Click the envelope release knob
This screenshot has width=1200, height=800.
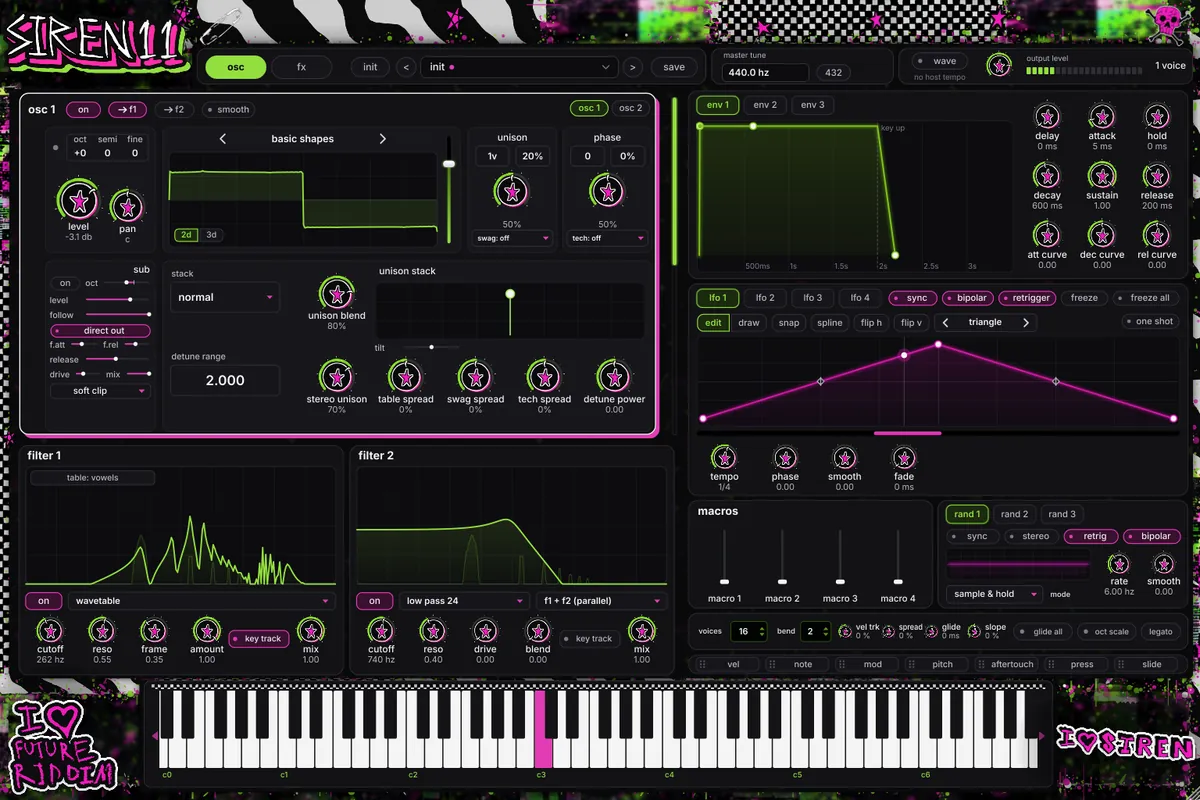pos(1157,176)
